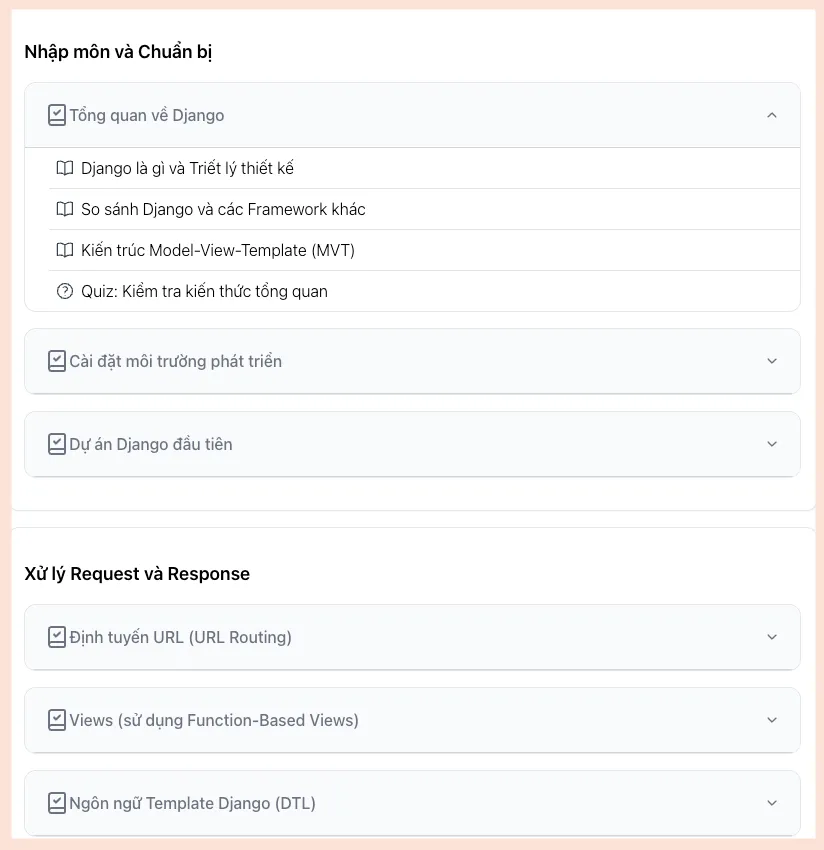Open 'Kiến trúc Model-View-Template (MVT)' lesson
This screenshot has height=850, width=824.
click(x=218, y=250)
